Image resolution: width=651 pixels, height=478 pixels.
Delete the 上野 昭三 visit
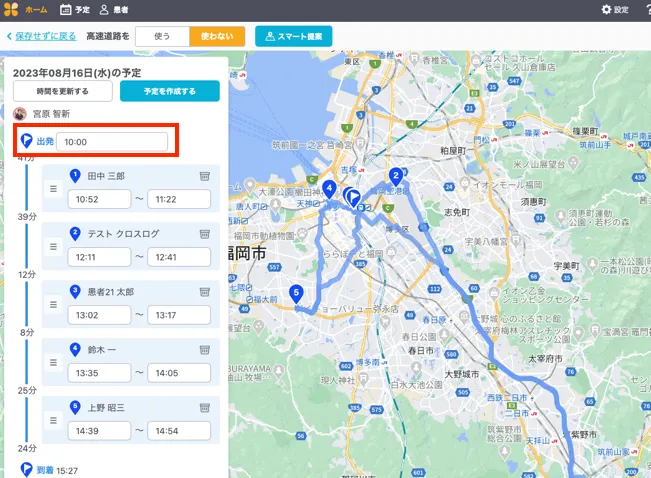click(x=205, y=408)
